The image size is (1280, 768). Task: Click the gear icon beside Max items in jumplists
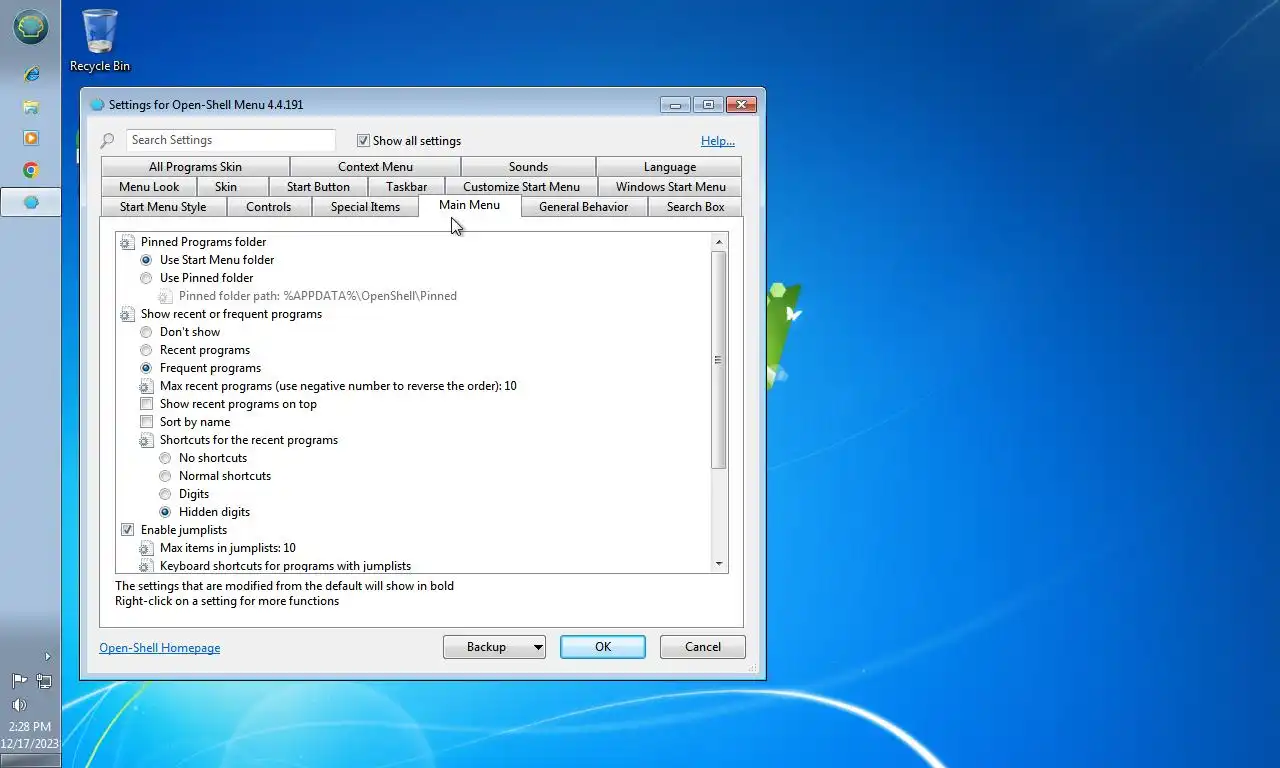tap(146, 548)
